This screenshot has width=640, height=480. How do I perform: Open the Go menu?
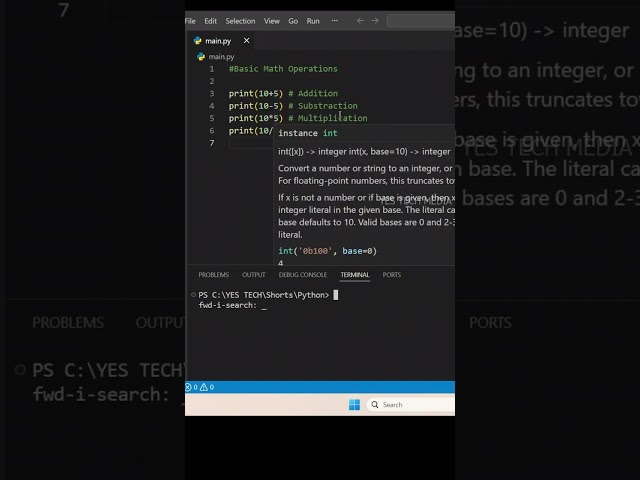(x=293, y=21)
